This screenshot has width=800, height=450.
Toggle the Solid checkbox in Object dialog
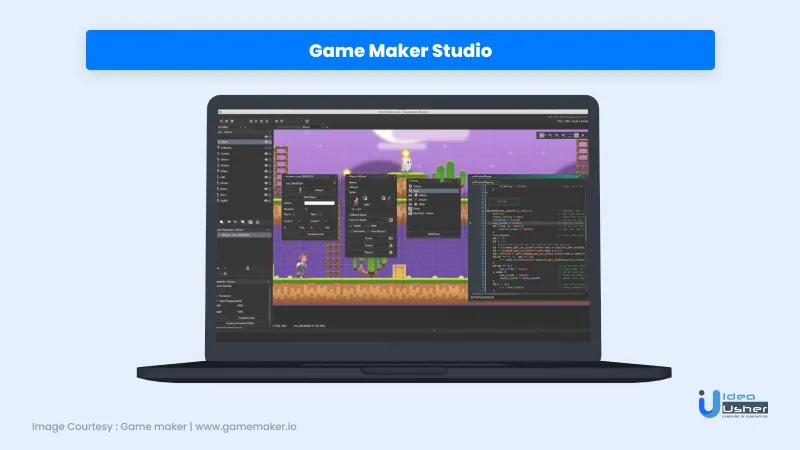[368, 226]
